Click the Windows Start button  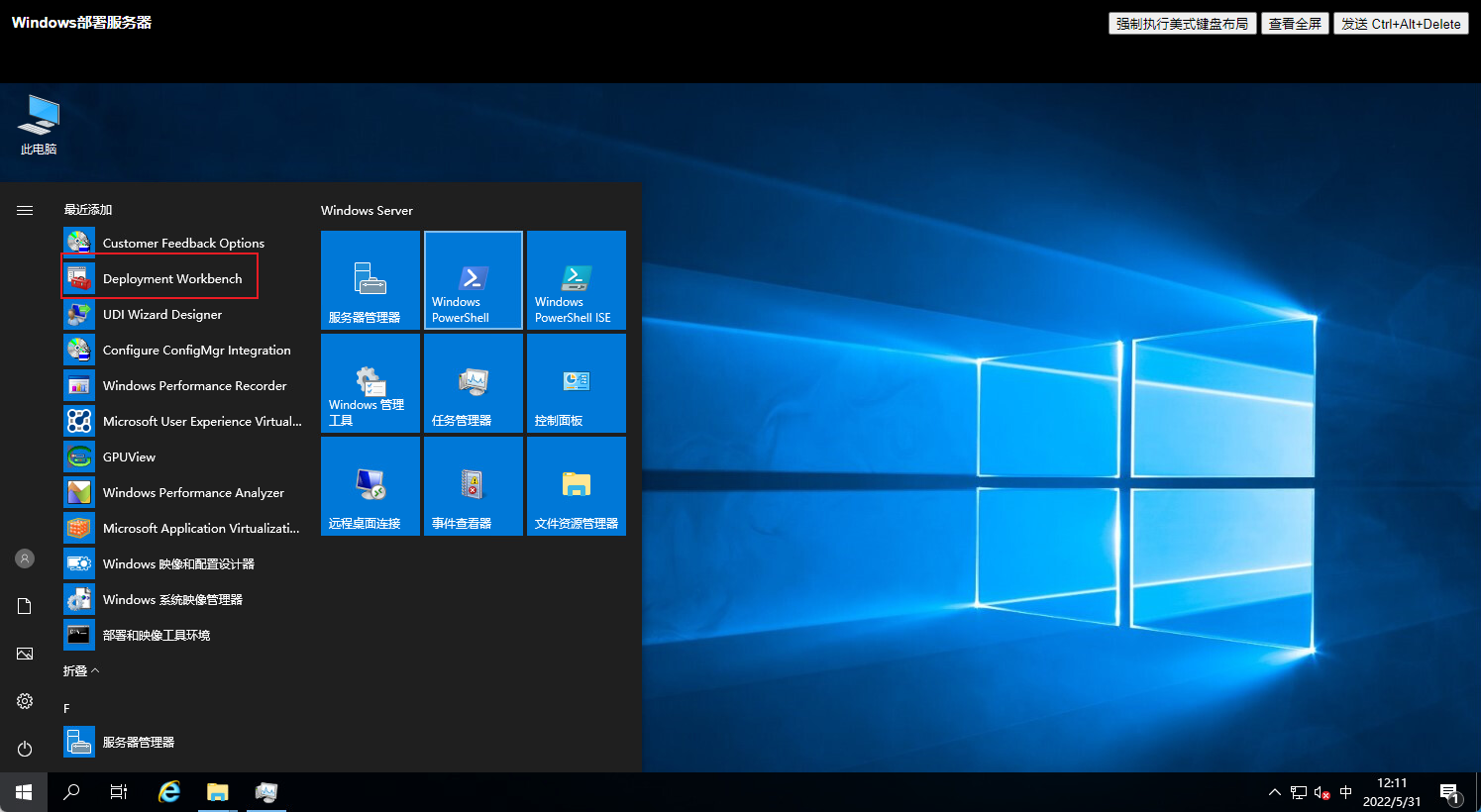pyautogui.click(x=24, y=792)
